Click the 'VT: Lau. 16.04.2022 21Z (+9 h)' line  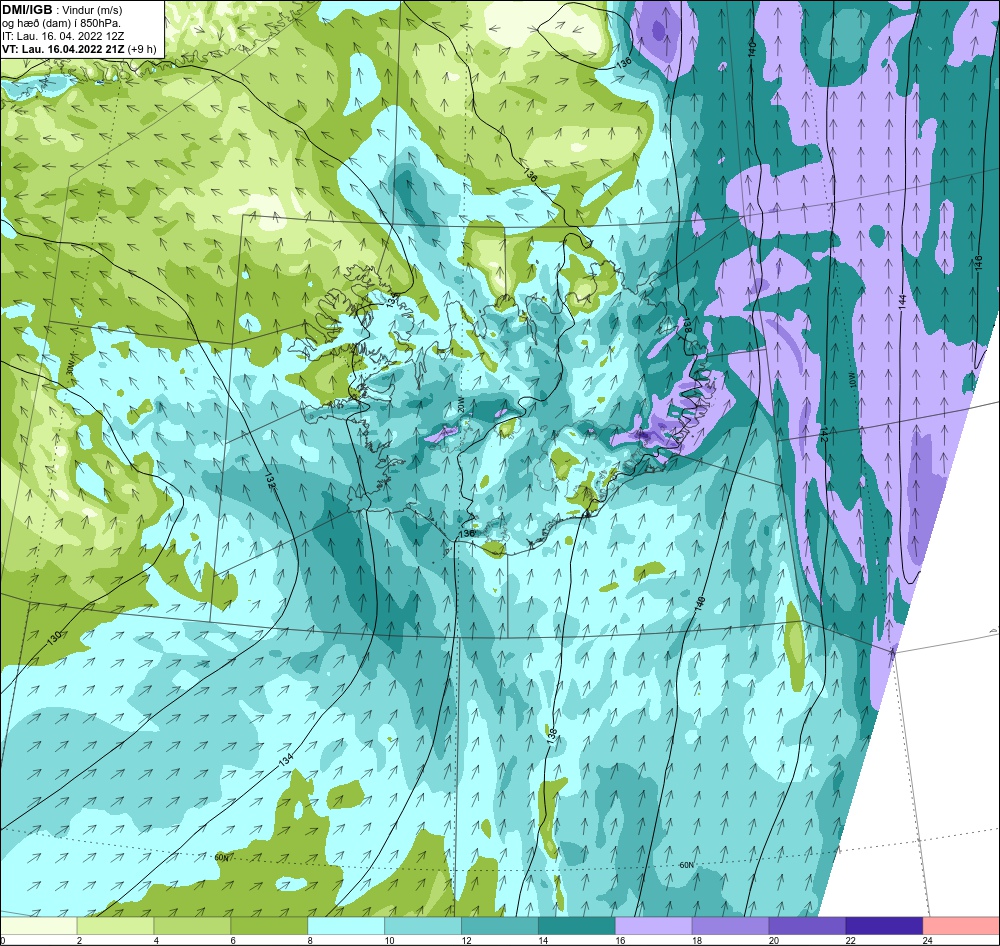pos(79,48)
